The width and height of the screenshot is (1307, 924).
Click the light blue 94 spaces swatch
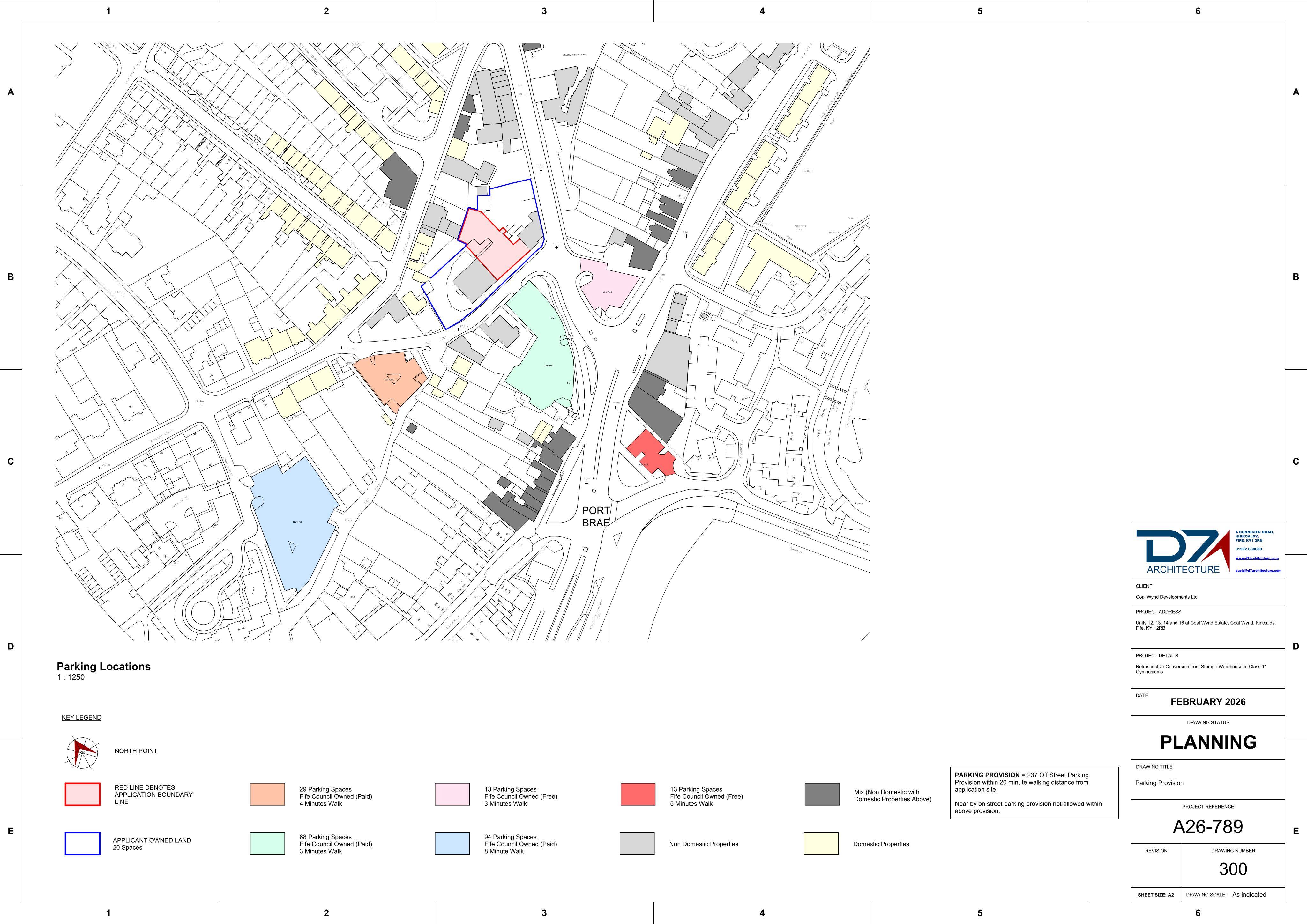click(x=452, y=844)
